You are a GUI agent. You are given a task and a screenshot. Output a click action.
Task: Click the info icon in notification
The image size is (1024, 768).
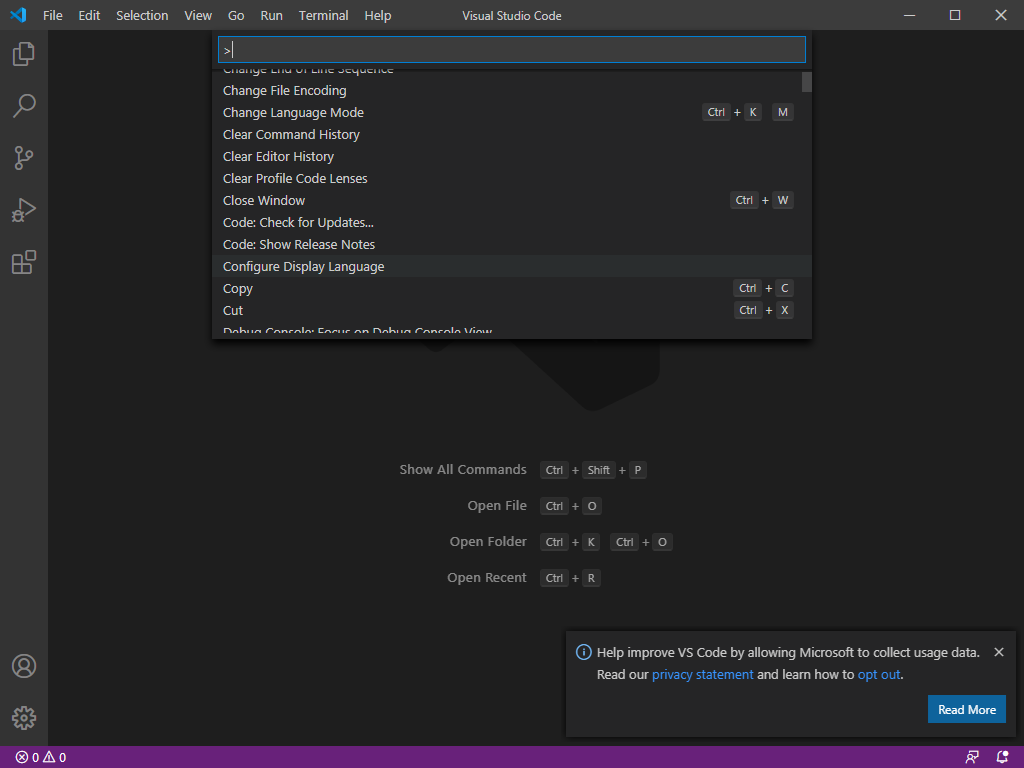pos(583,652)
